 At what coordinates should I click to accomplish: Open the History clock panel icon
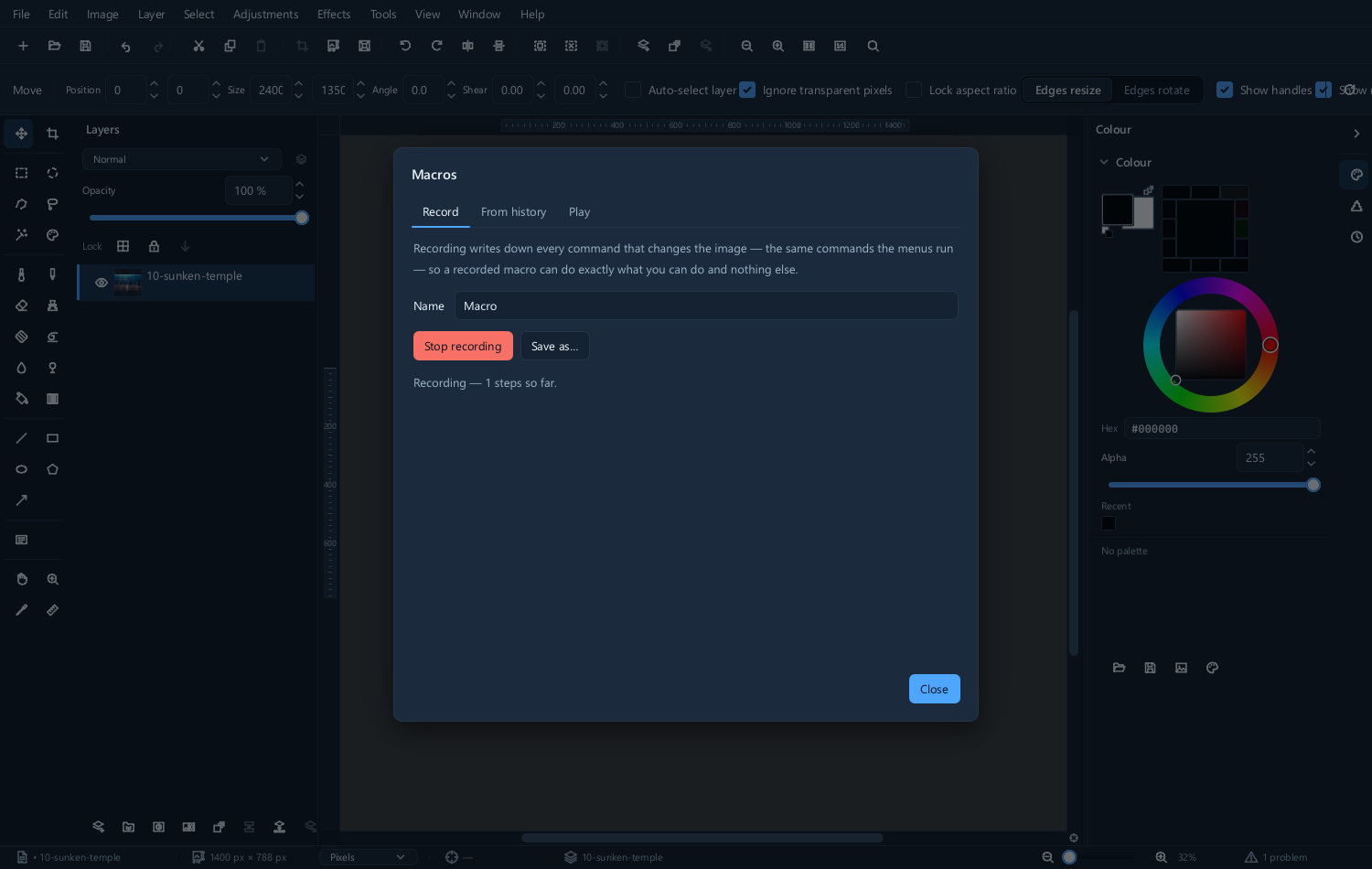pos(1356,237)
